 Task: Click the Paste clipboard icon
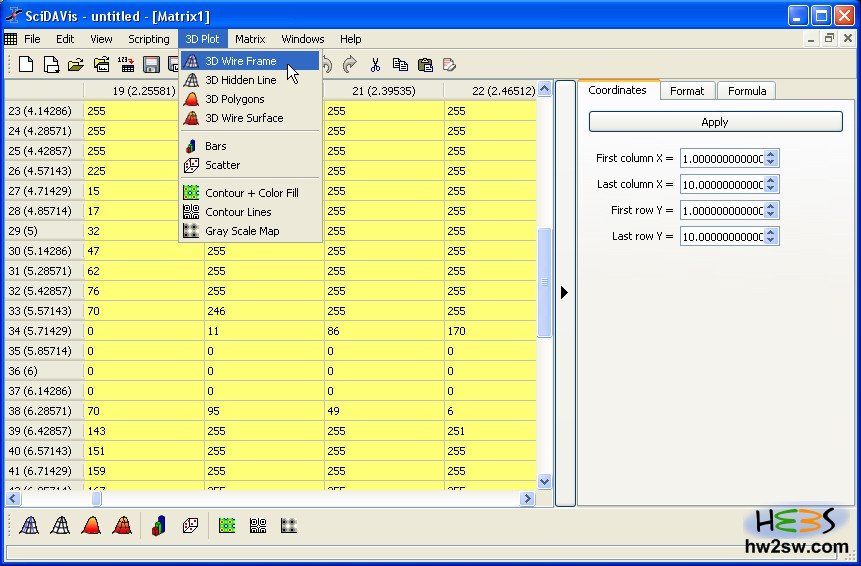(x=425, y=65)
